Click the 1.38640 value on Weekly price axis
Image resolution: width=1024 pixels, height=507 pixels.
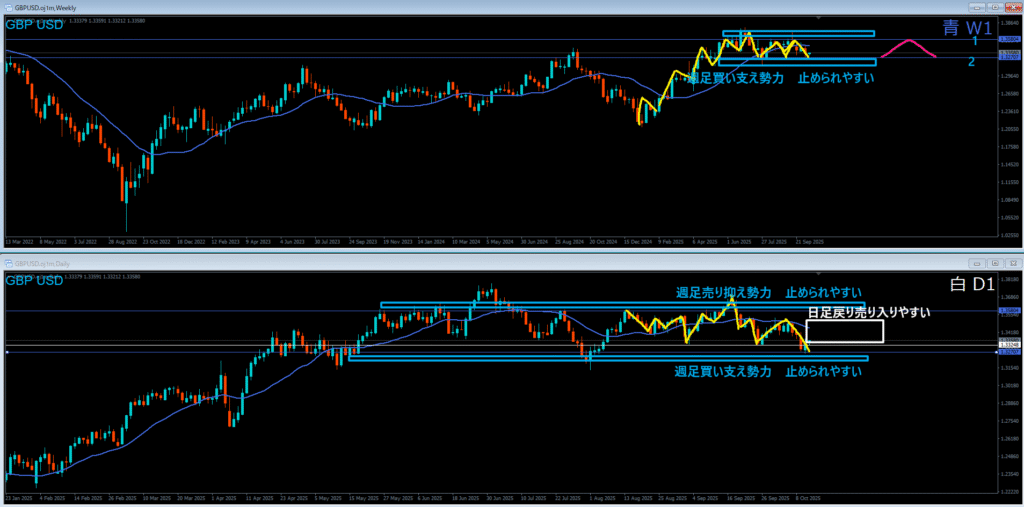(1010, 23)
